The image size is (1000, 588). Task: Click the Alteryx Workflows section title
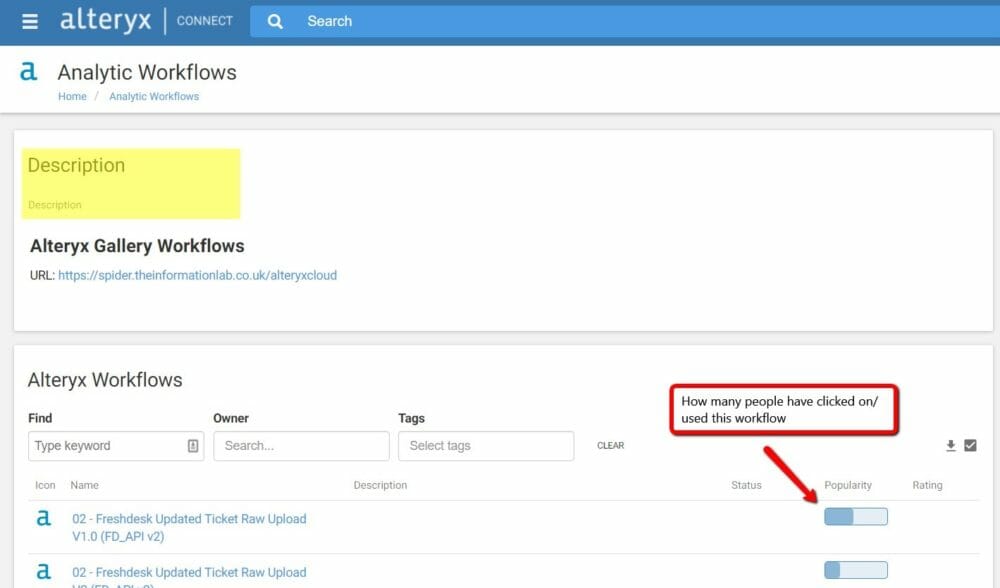click(x=105, y=380)
